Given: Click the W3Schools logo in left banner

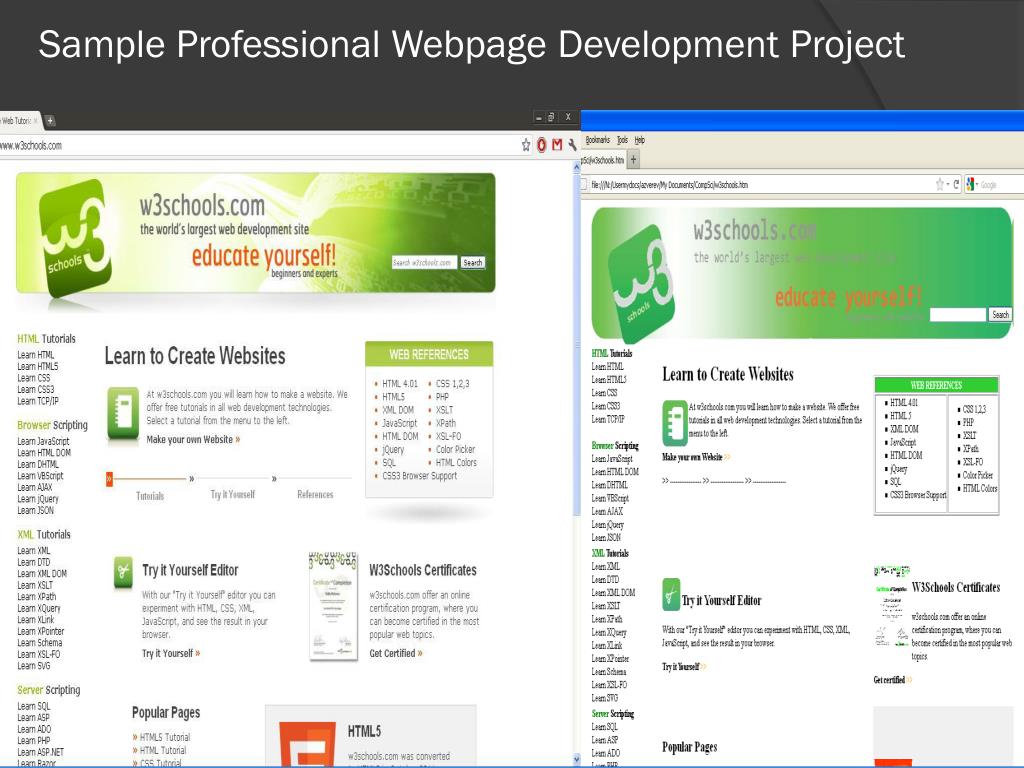Looking at the screenshot, I should (x=74, y=236).
